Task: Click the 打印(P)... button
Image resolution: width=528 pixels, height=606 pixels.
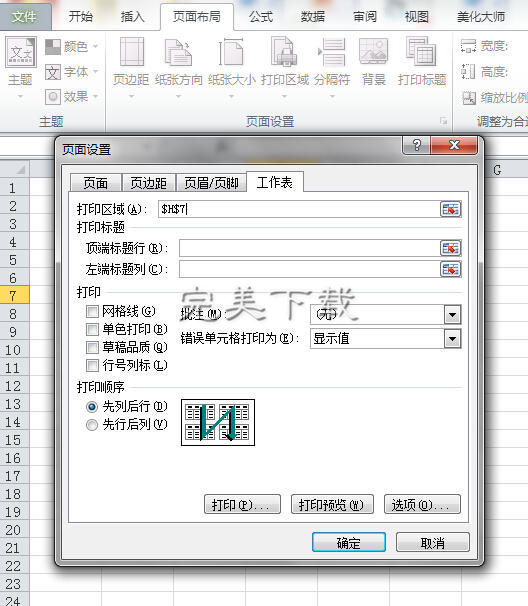Action: point(242,504)
